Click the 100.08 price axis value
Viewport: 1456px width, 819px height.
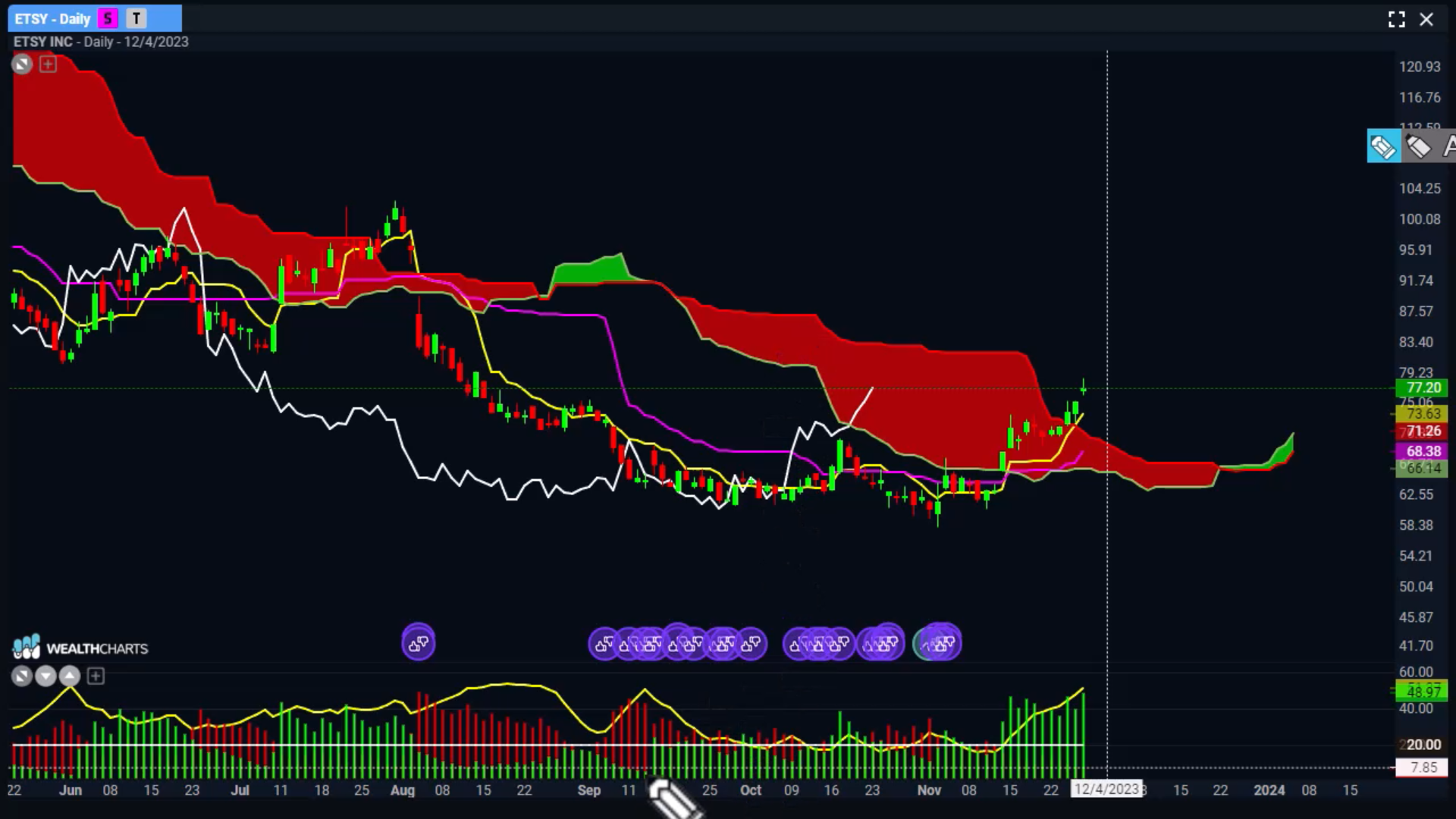[x=1420, y=219]
